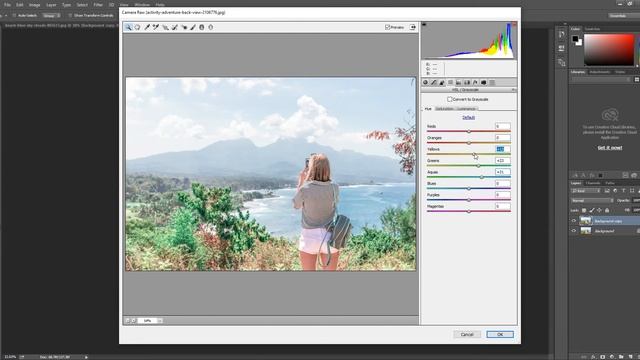Viewport: 640px width, 360px height.
Task: Switch to the Luminance tab
Action: click(x=466, y=109)
